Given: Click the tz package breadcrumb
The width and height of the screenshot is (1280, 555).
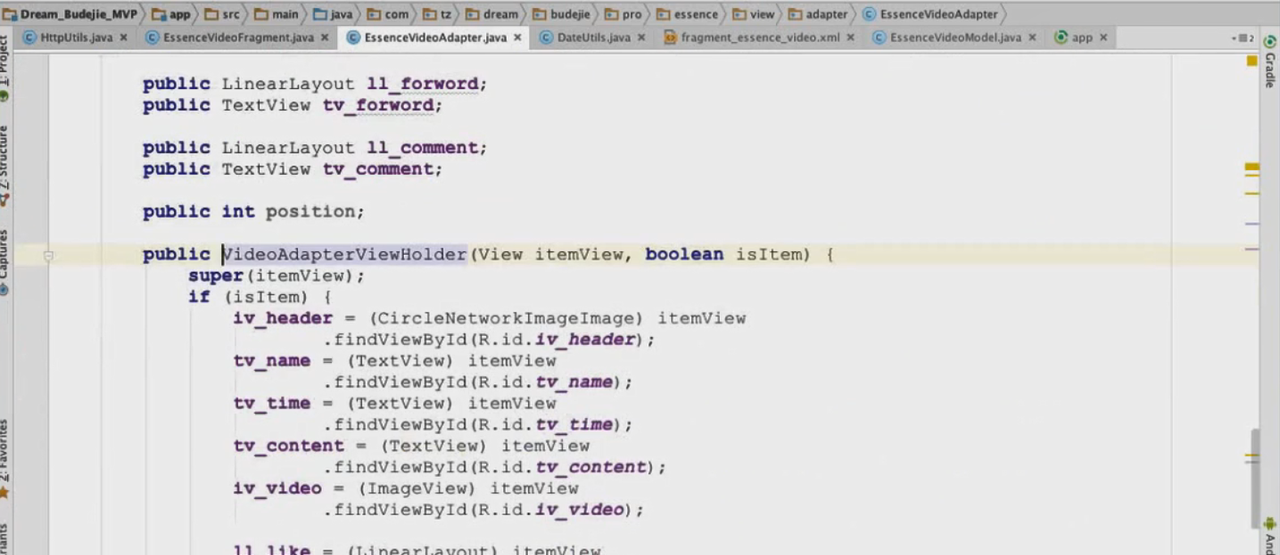Looking at the screenshot, I should tap(437, 14).
